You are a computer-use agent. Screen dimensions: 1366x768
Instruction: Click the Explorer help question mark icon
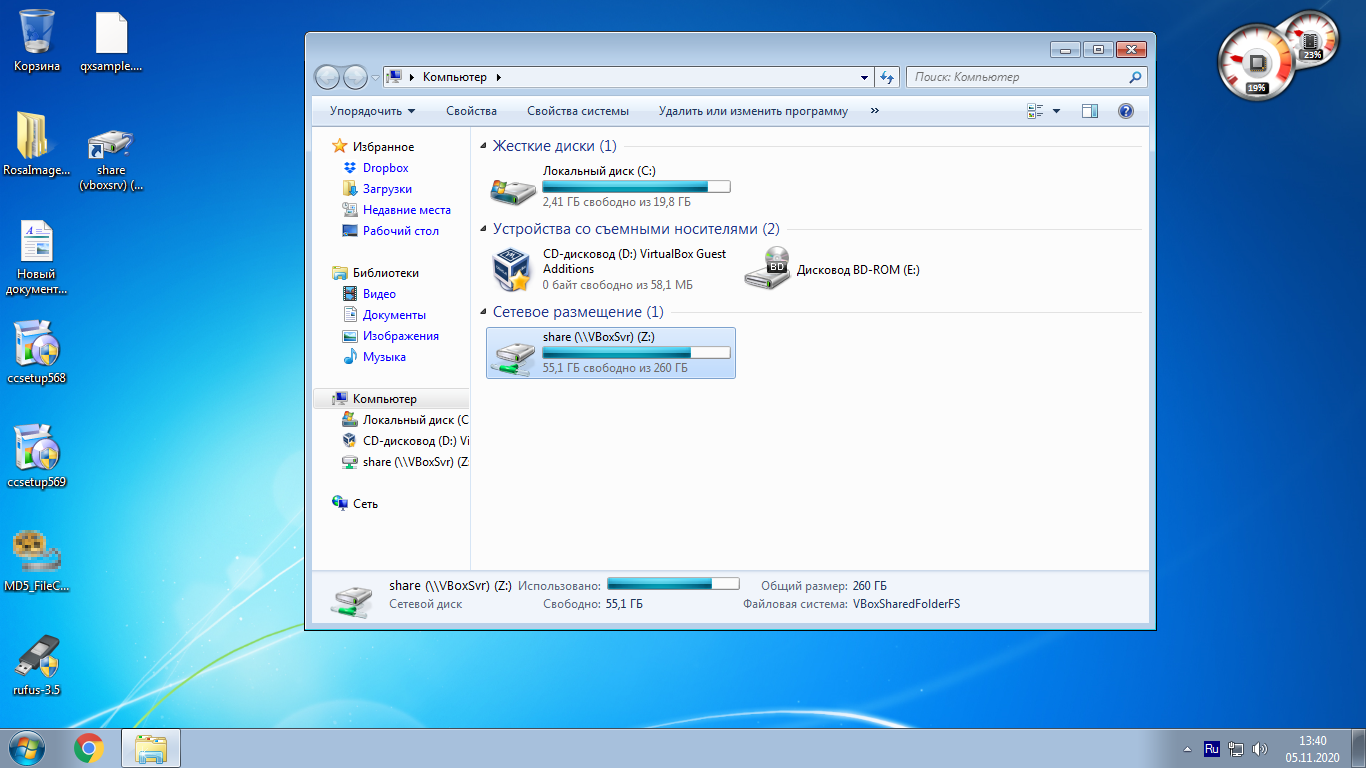(x=1126, y=111)
